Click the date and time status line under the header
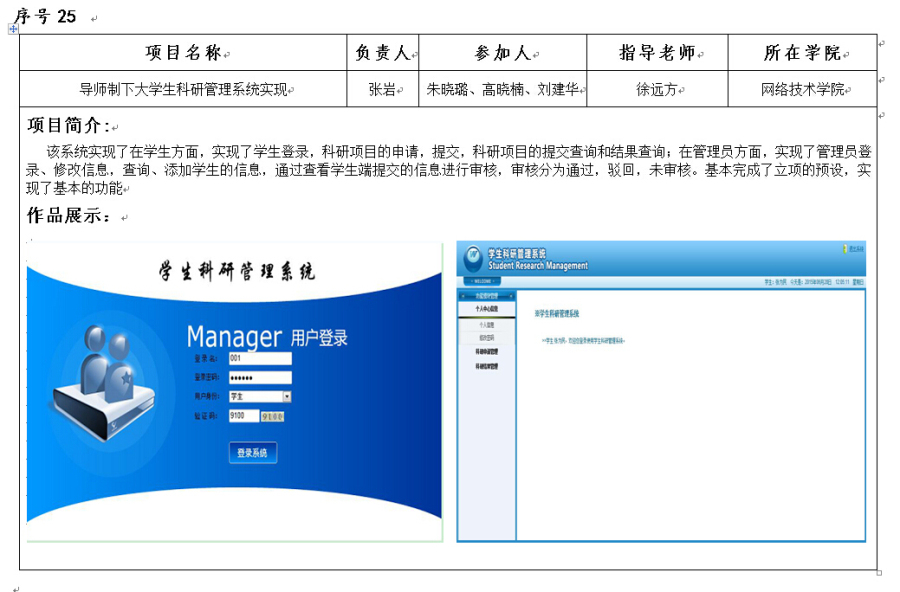 814,282
